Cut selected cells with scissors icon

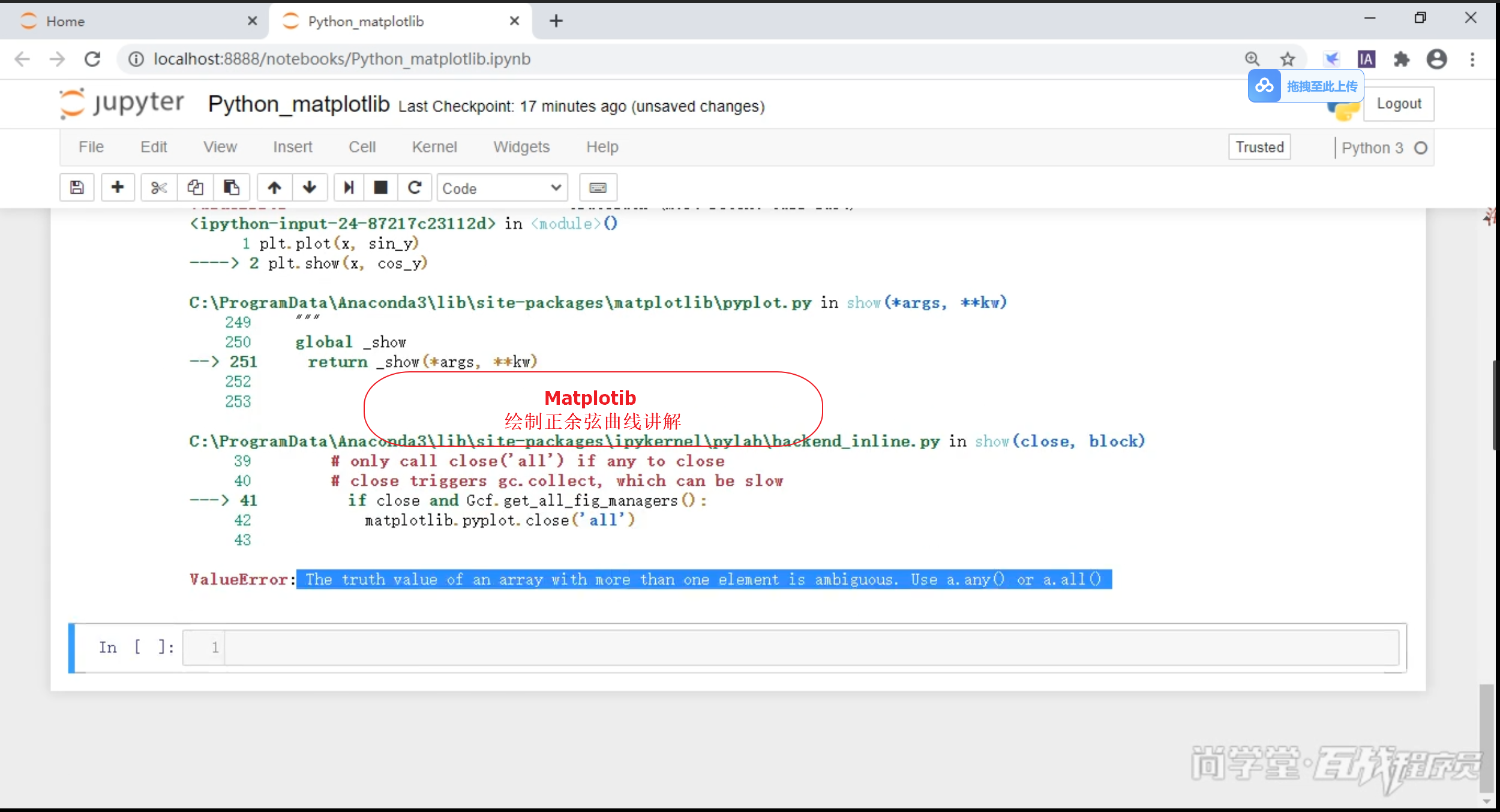pos(159,188)
